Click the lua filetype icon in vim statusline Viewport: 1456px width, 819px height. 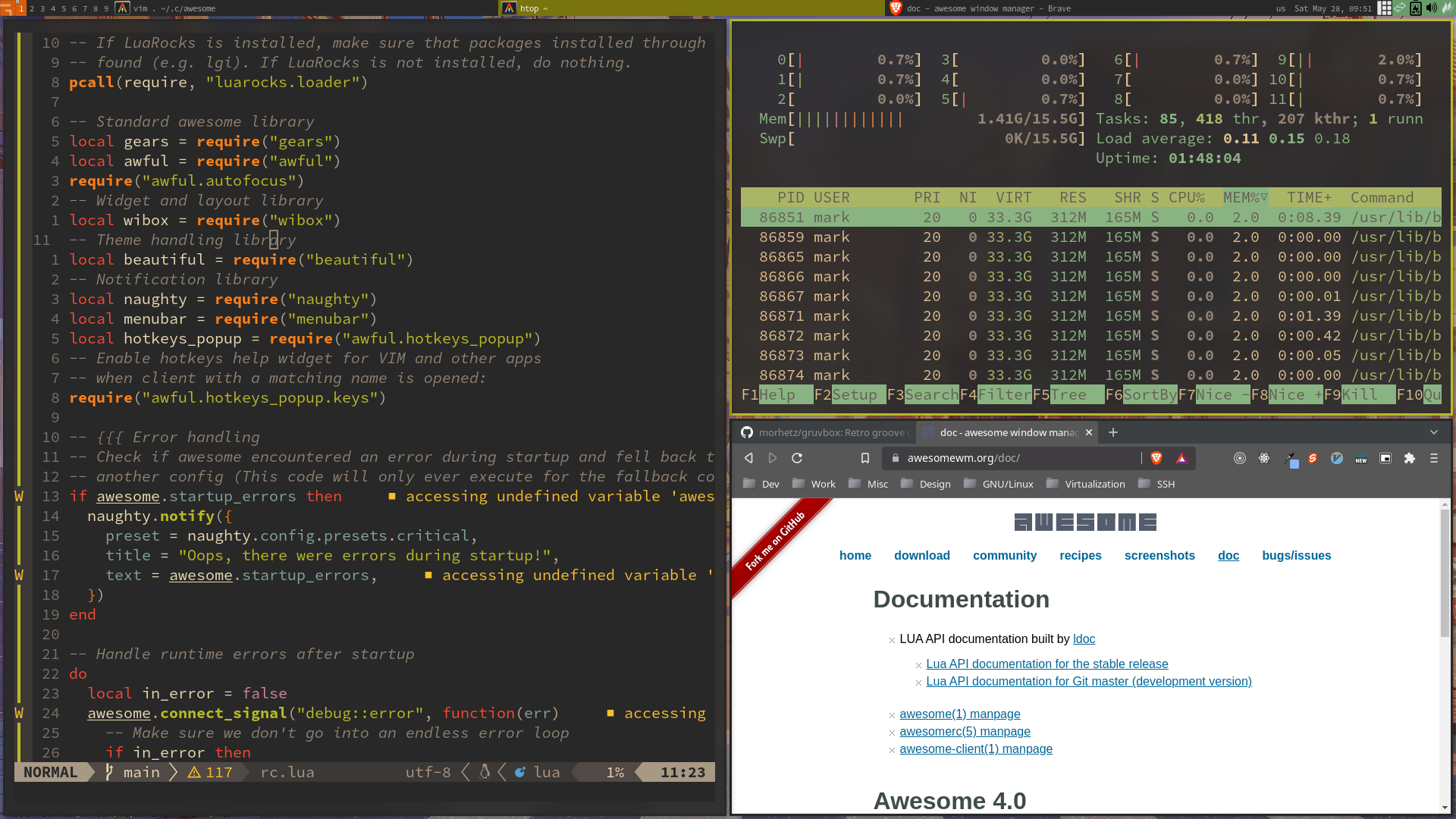tap(520, 772)
